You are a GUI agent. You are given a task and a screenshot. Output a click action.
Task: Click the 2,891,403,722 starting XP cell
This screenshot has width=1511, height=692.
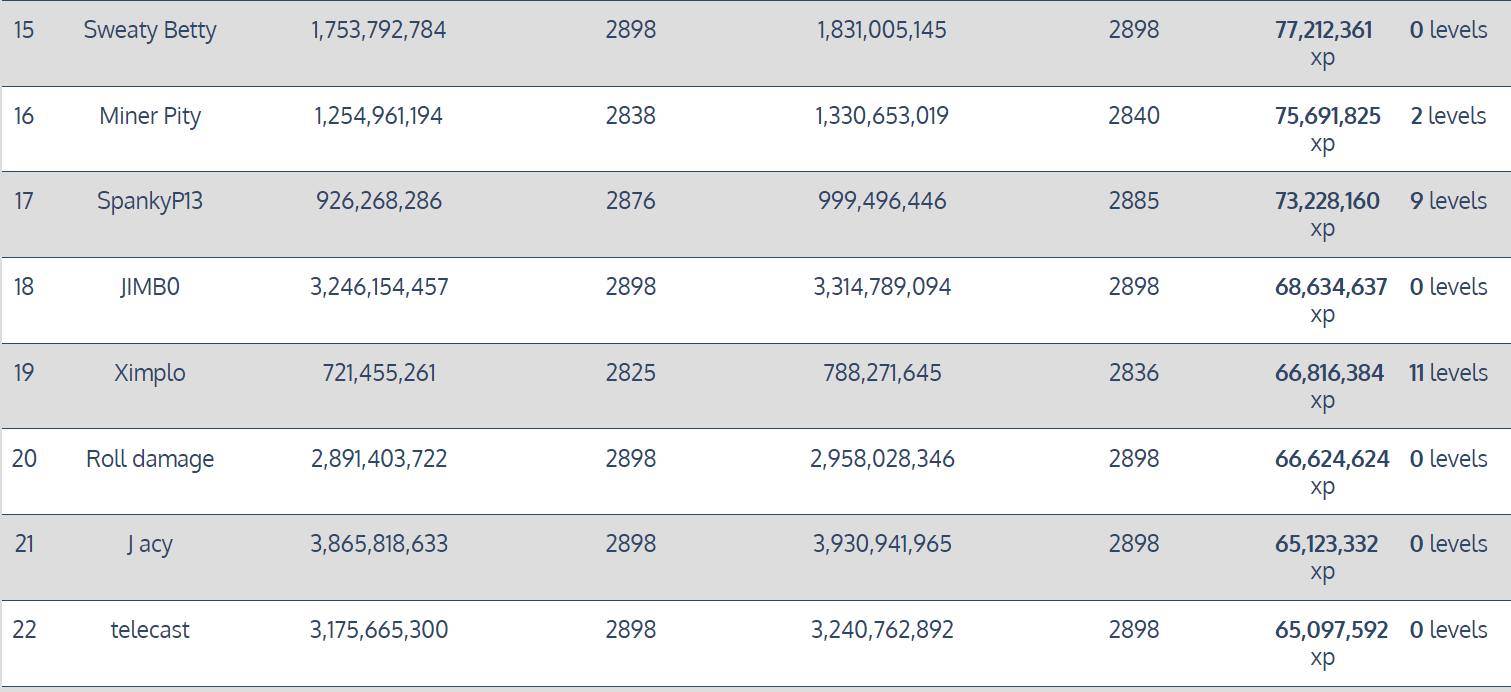coord(379,459)
